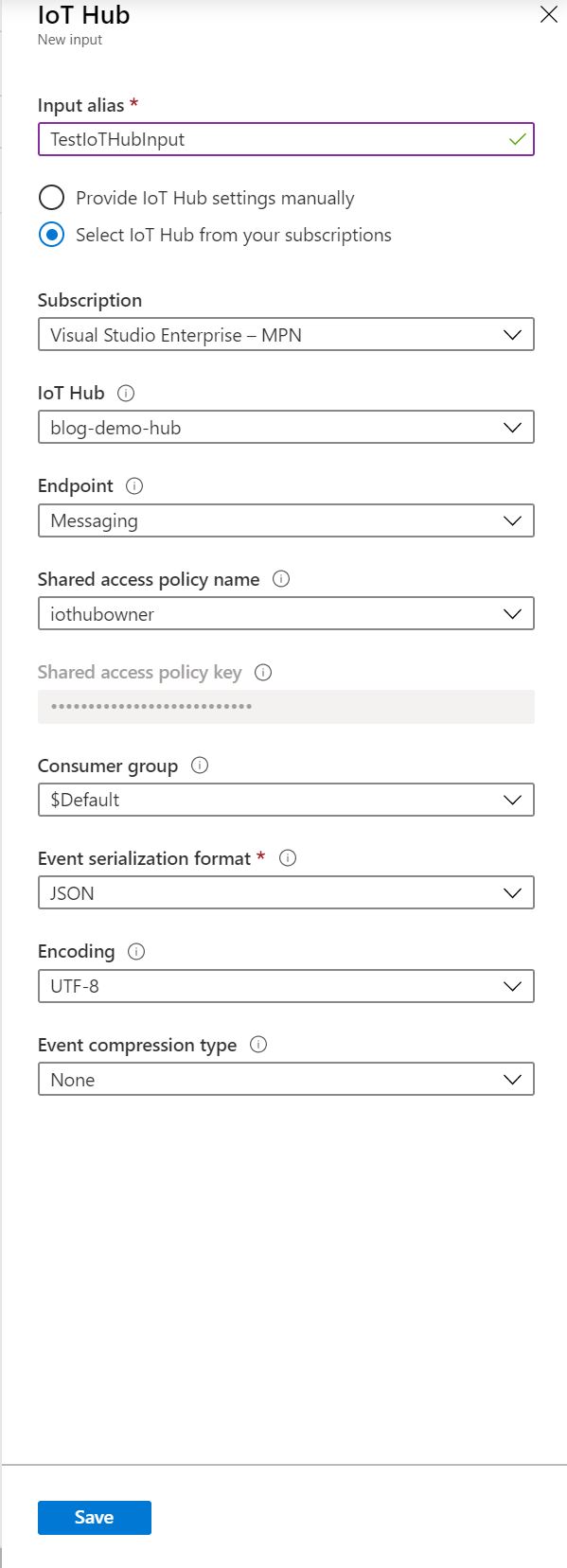Select Provide IoT Hub settings manually
Screen dimensions: 567x1568
[52, 198]
